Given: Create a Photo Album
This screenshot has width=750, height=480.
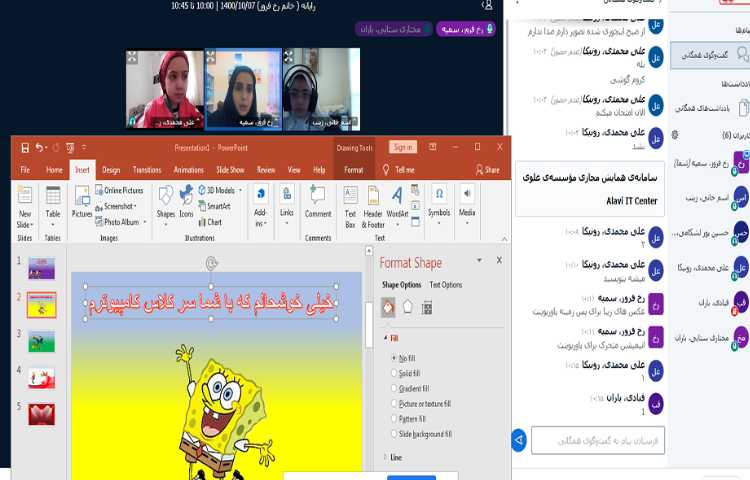Looking at the screenshot, I should point(117,222).
